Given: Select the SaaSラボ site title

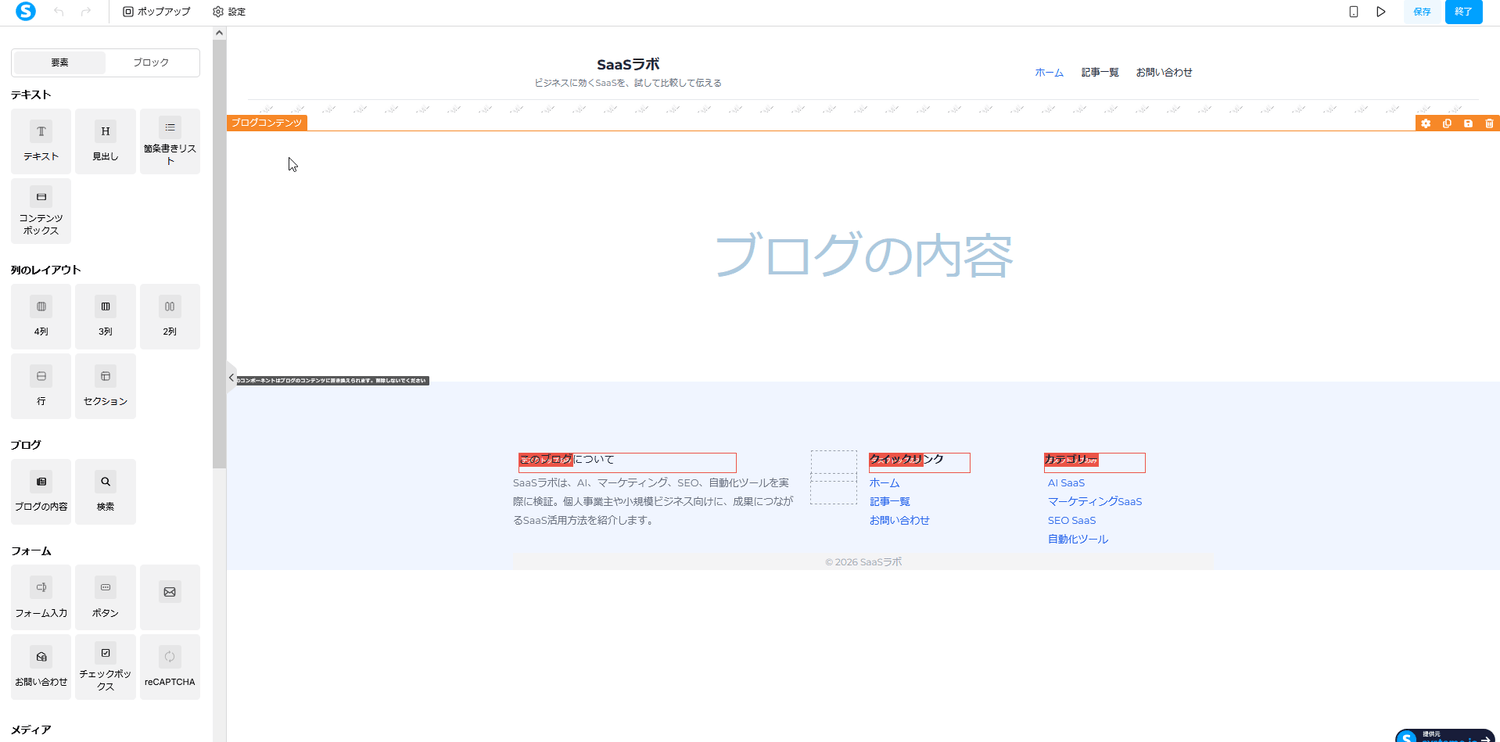Looking at the screenshot, I should [628, 64].
